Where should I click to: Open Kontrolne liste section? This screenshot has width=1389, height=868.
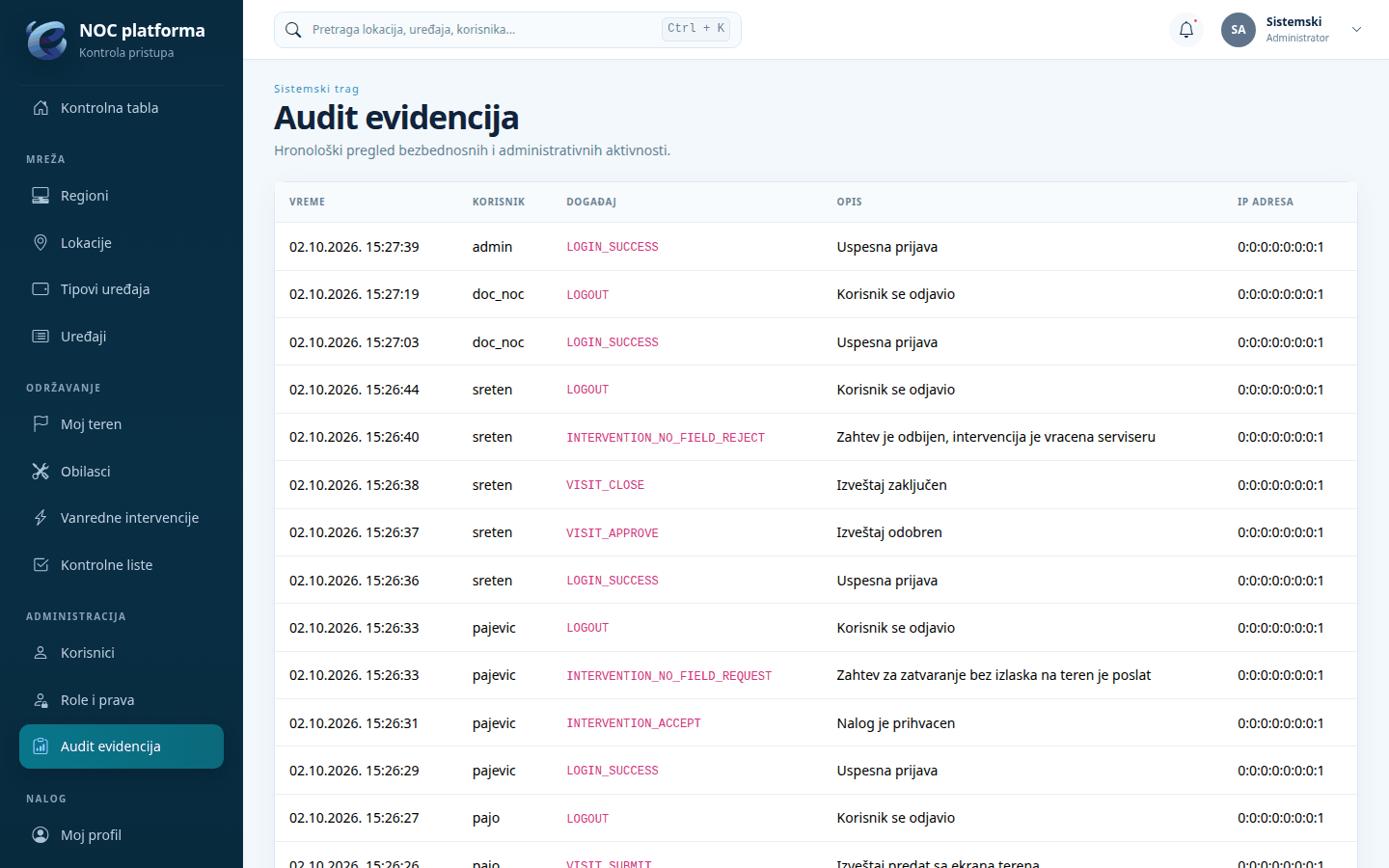pyautogui.click(x=122, y=565)
